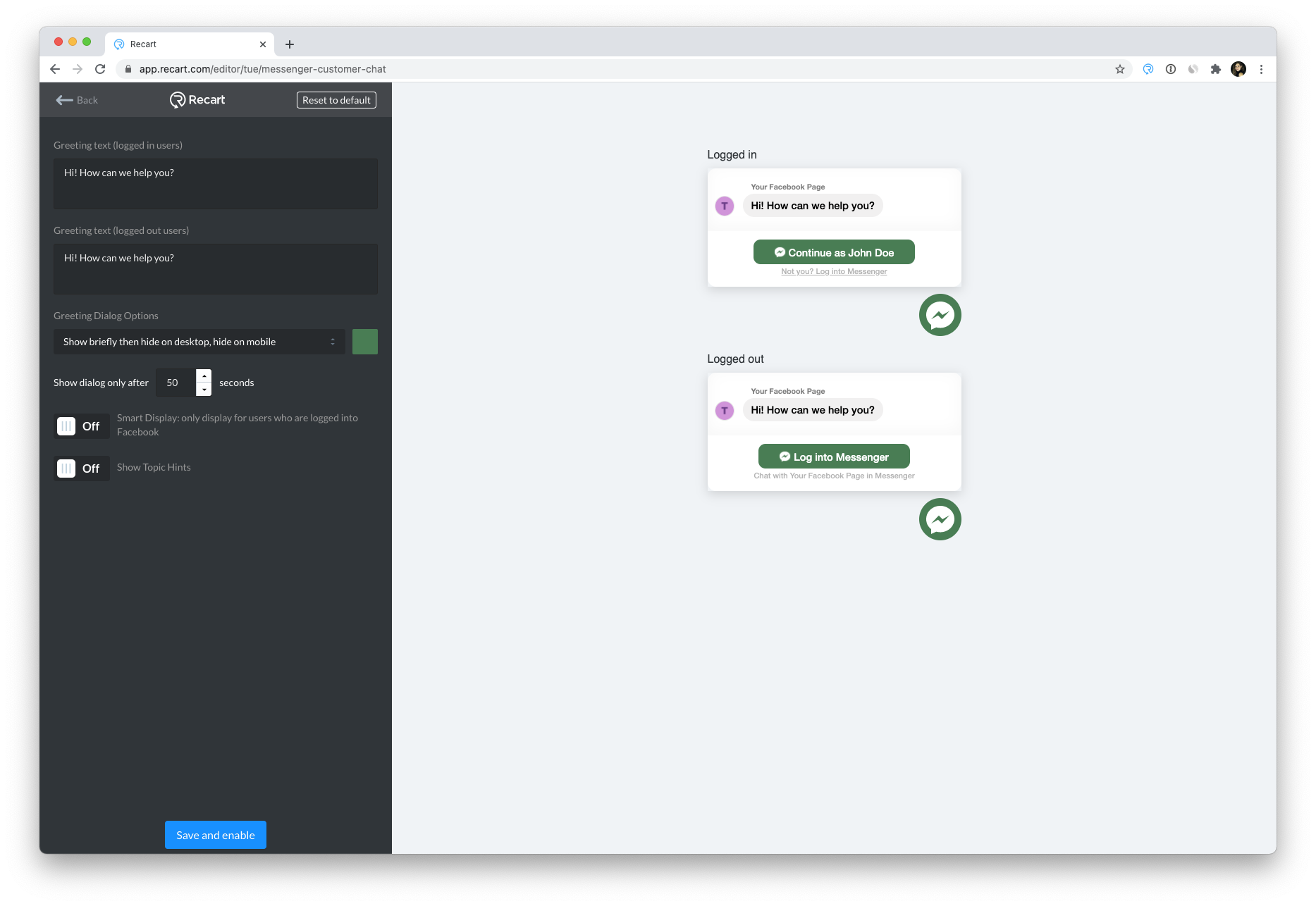Click the browser forward arrow

[x=78, y=69]
